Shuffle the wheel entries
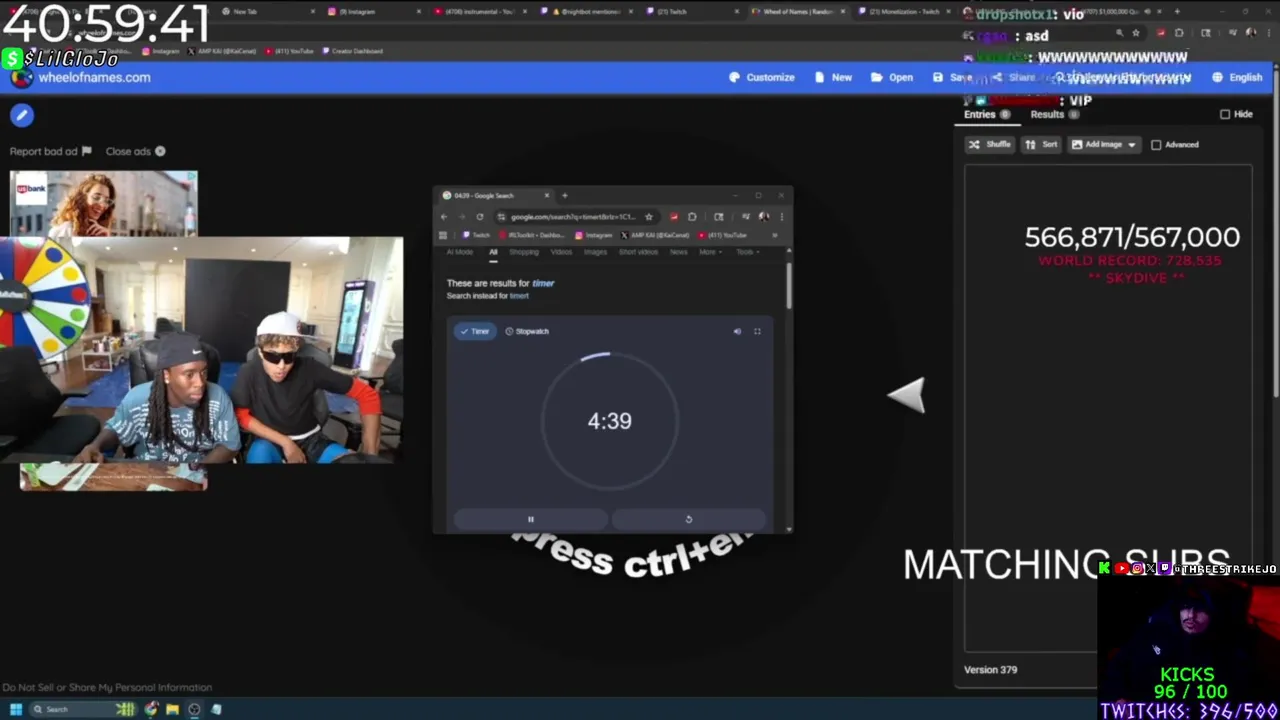1280x720 pixels. (x=989, y=144)
